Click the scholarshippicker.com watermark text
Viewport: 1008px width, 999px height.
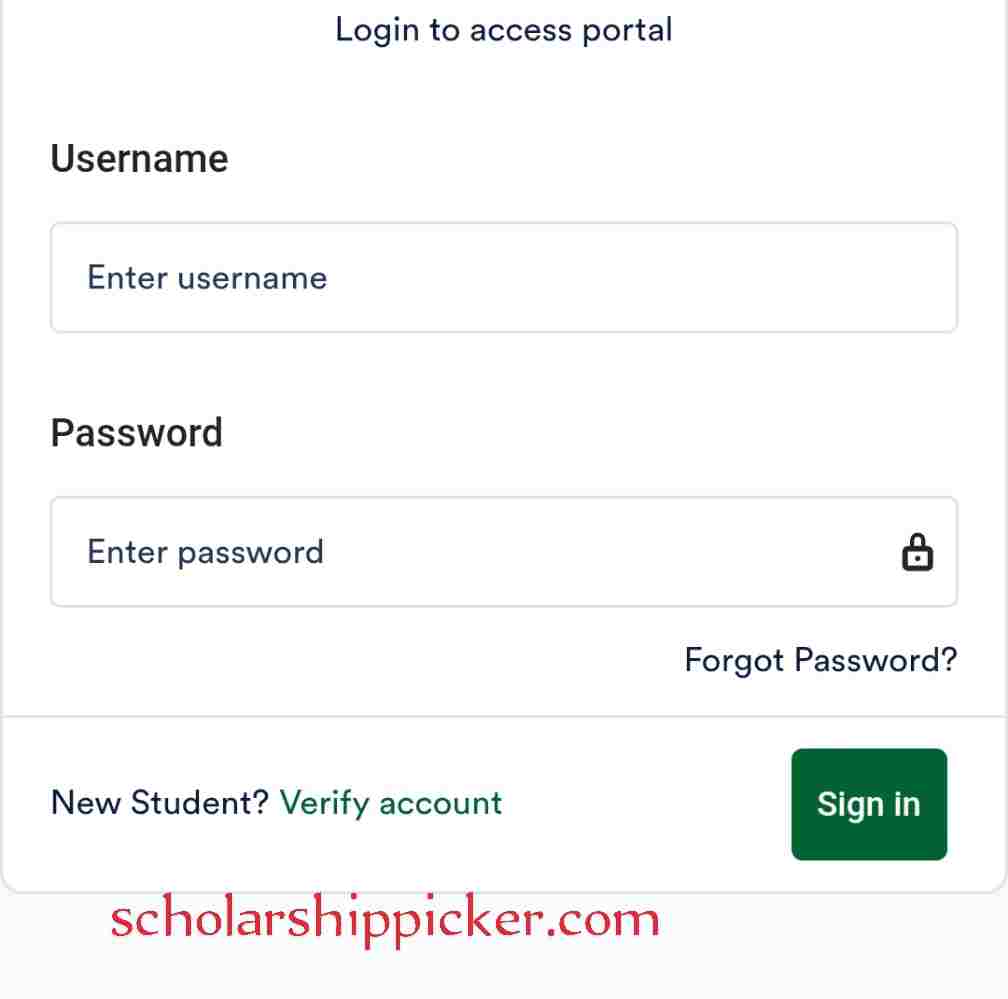coord(385,920)
